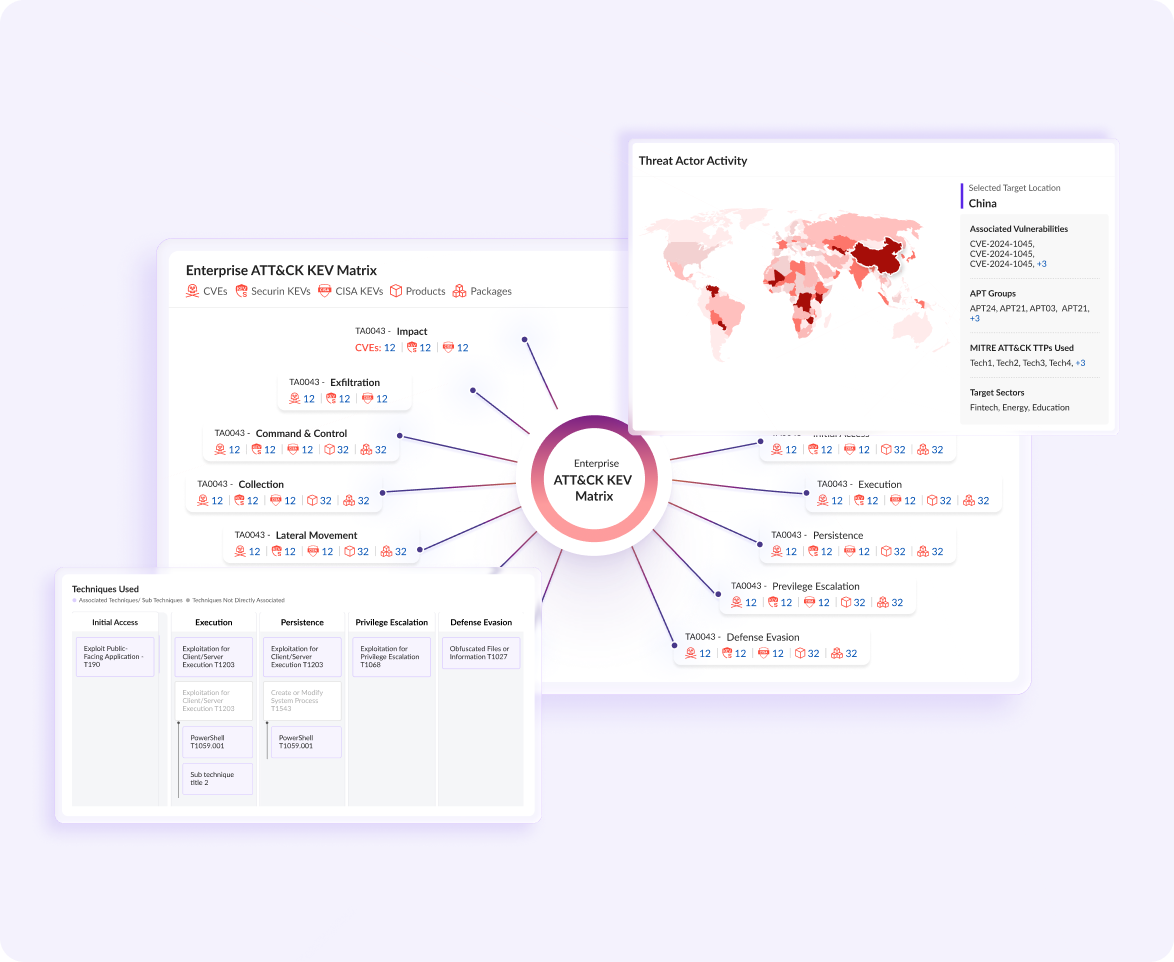
Task: Click the skull CVE icon under Collection
Action: point(202,500)
